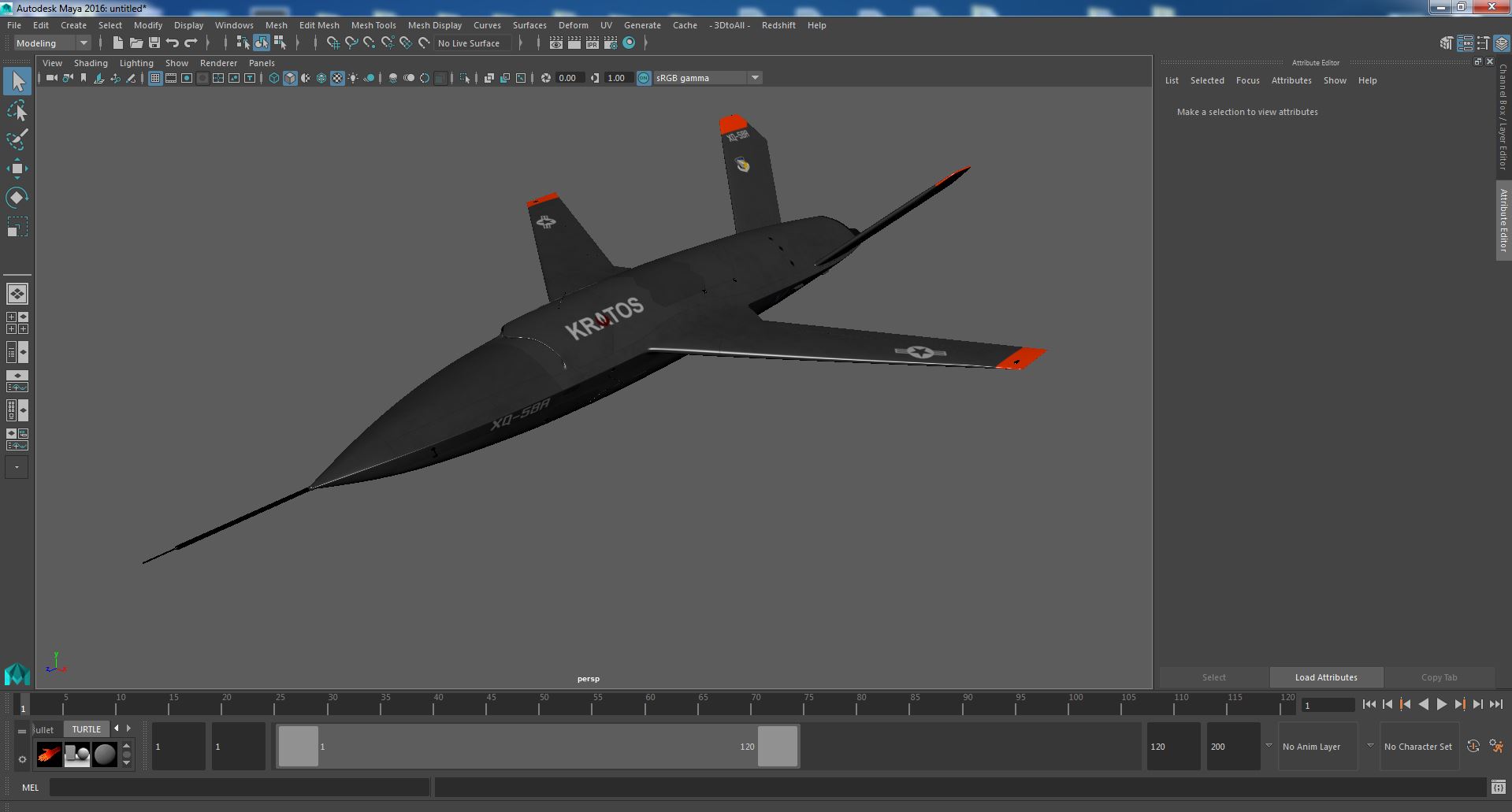The height and width of the screenshot is (812, 1512).
Task: Open the No Character Set dropdown arrow
Action: pyautogui.click(x=1370, y=746)
